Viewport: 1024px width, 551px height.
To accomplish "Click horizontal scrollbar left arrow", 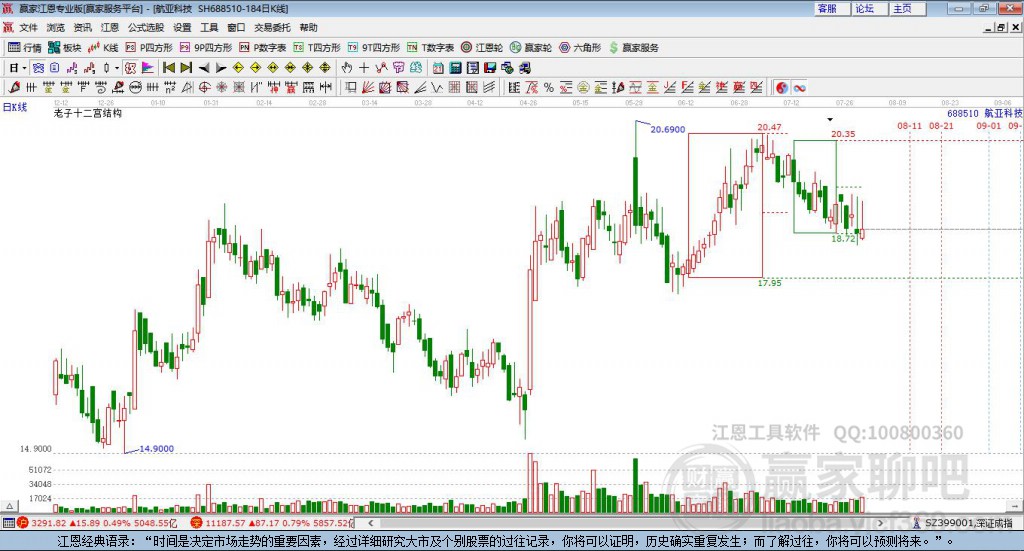I will (x=370, y=523).
